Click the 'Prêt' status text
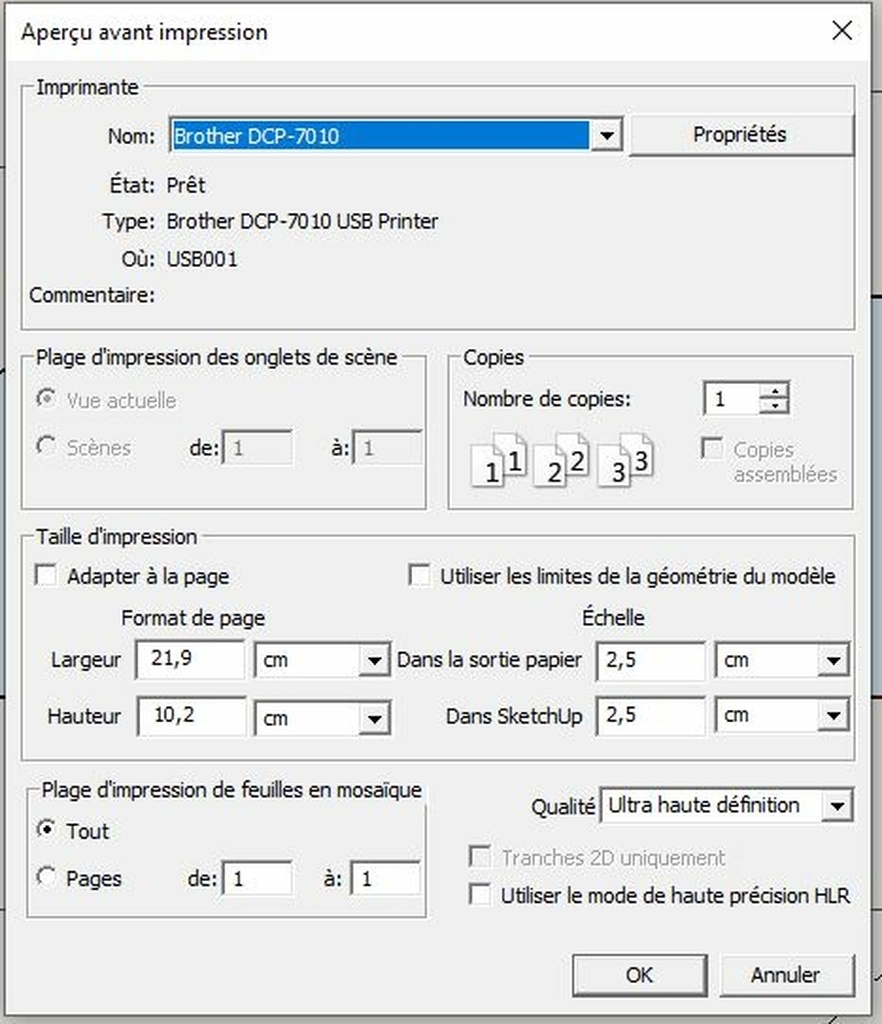 186,185
